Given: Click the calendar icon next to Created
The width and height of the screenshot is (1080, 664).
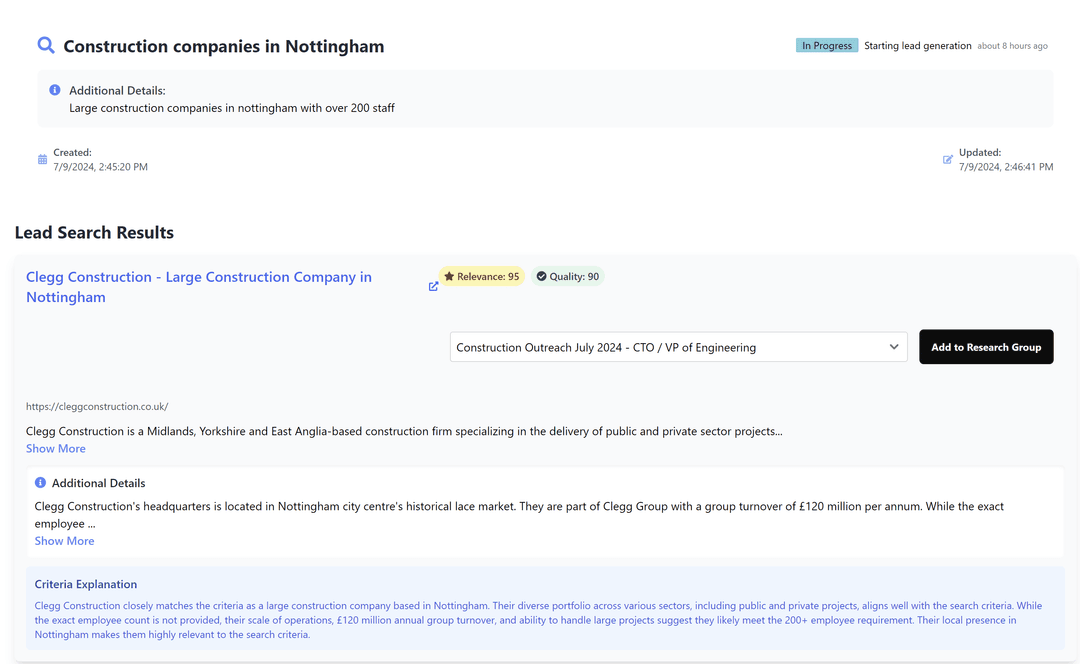Looking at the screenshot, I should point(42,159).
